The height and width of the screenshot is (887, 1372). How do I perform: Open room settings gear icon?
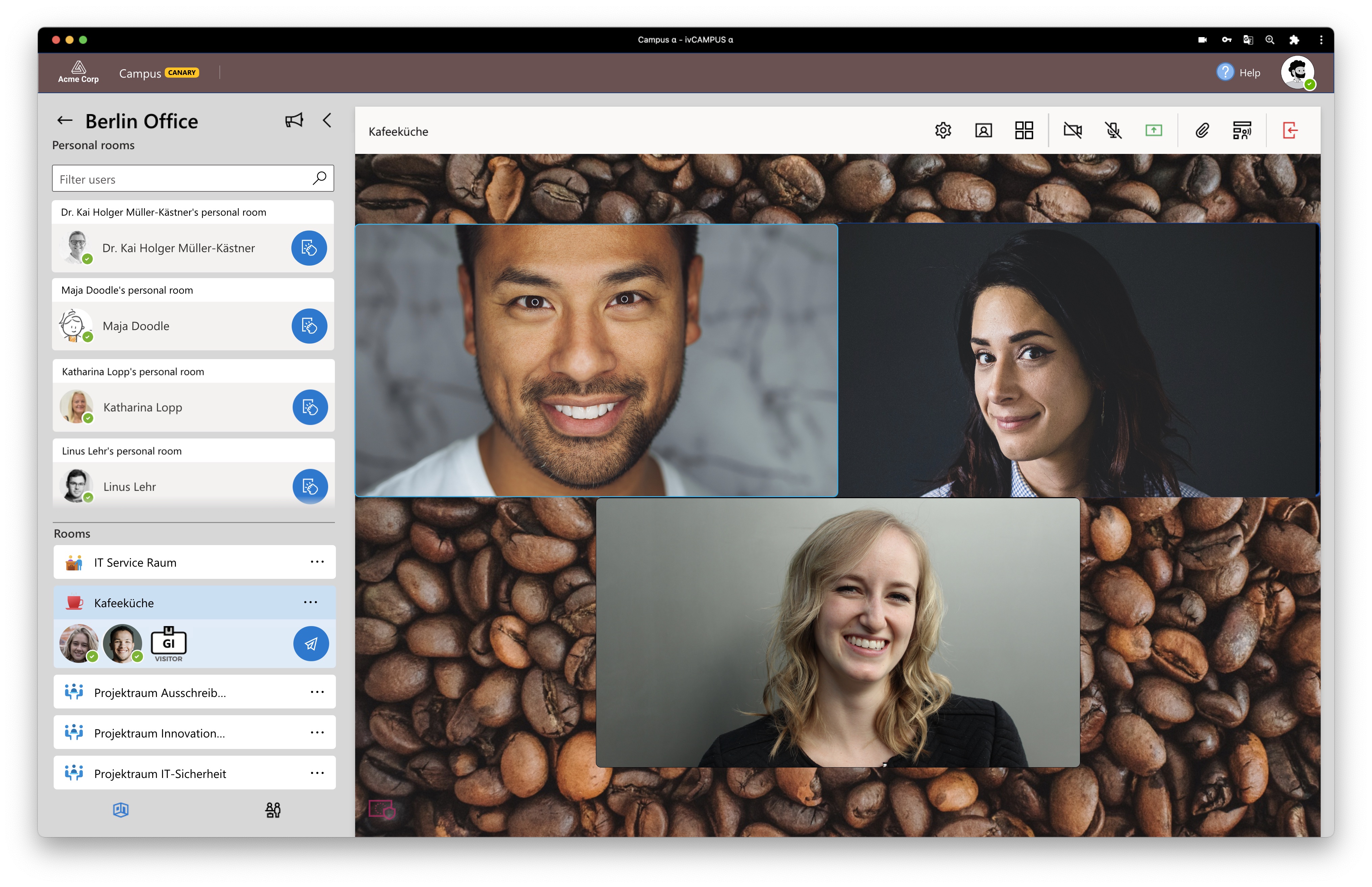tap(942, 131)
